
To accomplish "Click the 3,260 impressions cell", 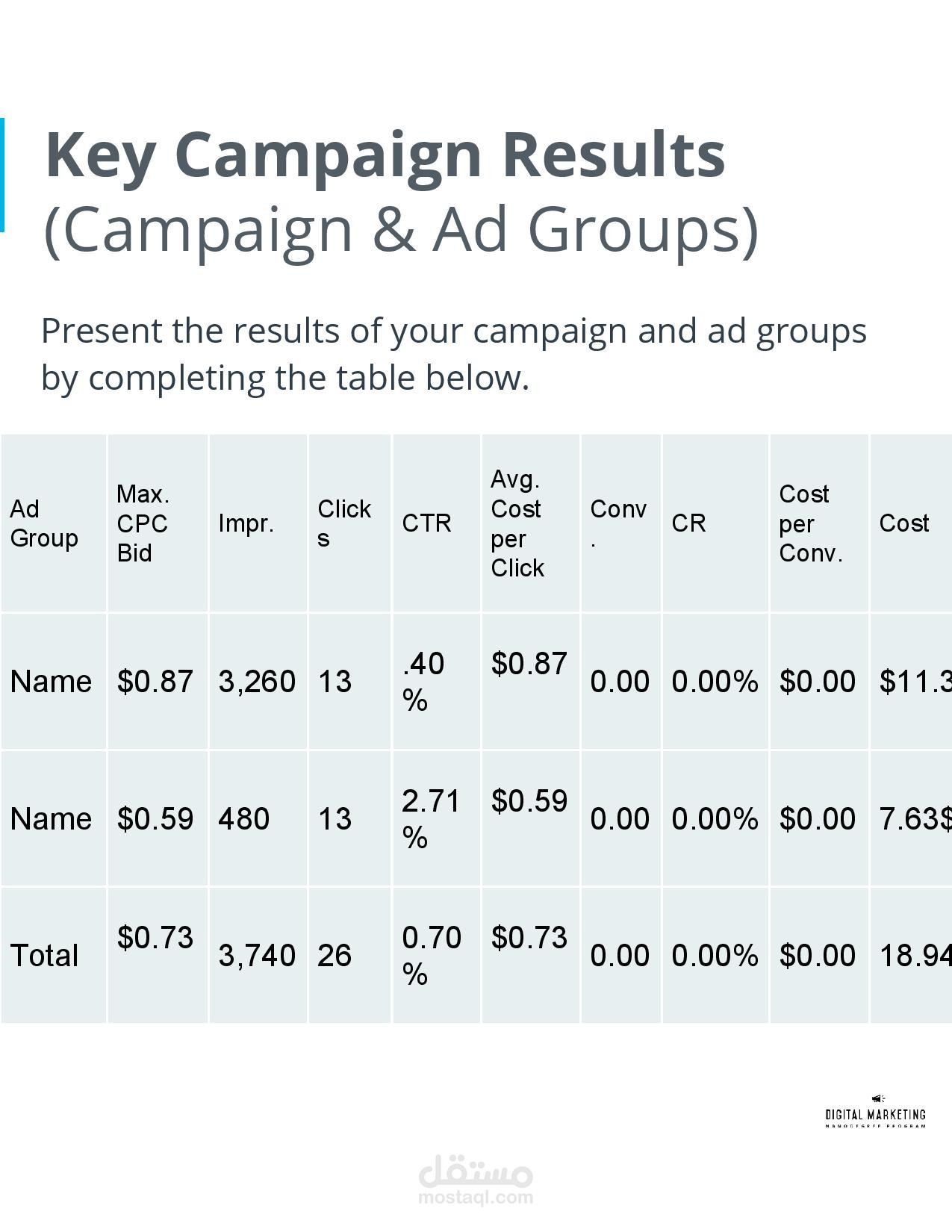I will (256, 682).
